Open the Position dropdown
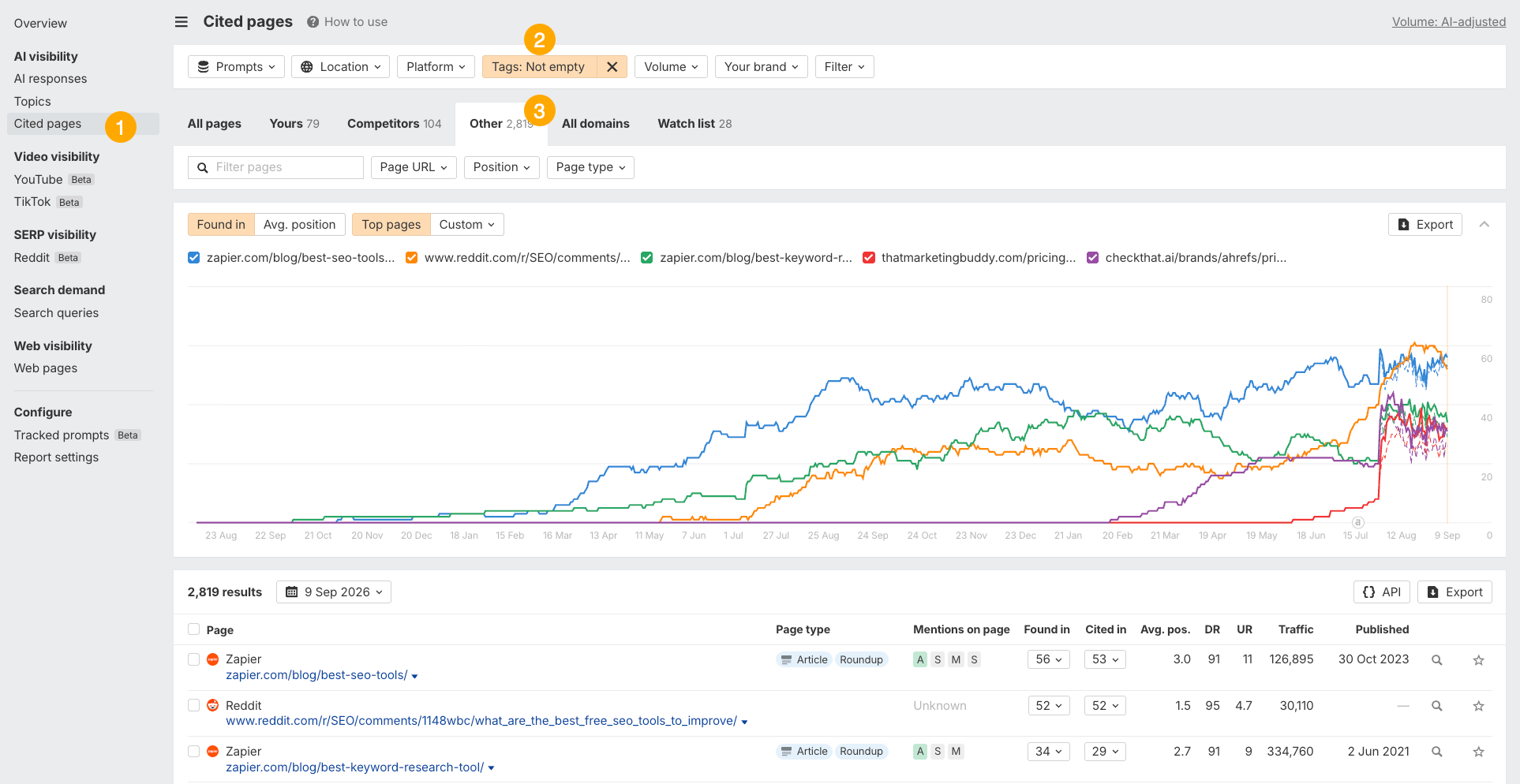Screen dimensions: 1520x784 [501, 167]
